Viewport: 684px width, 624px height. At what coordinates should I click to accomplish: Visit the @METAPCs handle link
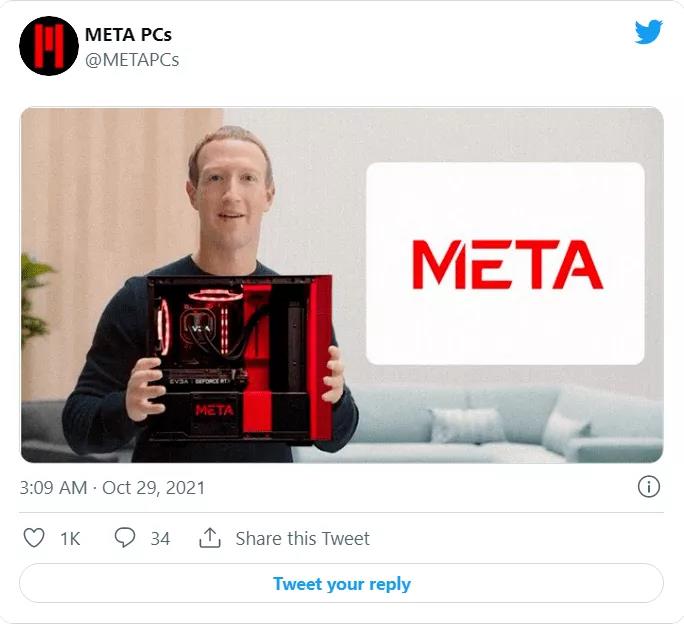point(132,60)
